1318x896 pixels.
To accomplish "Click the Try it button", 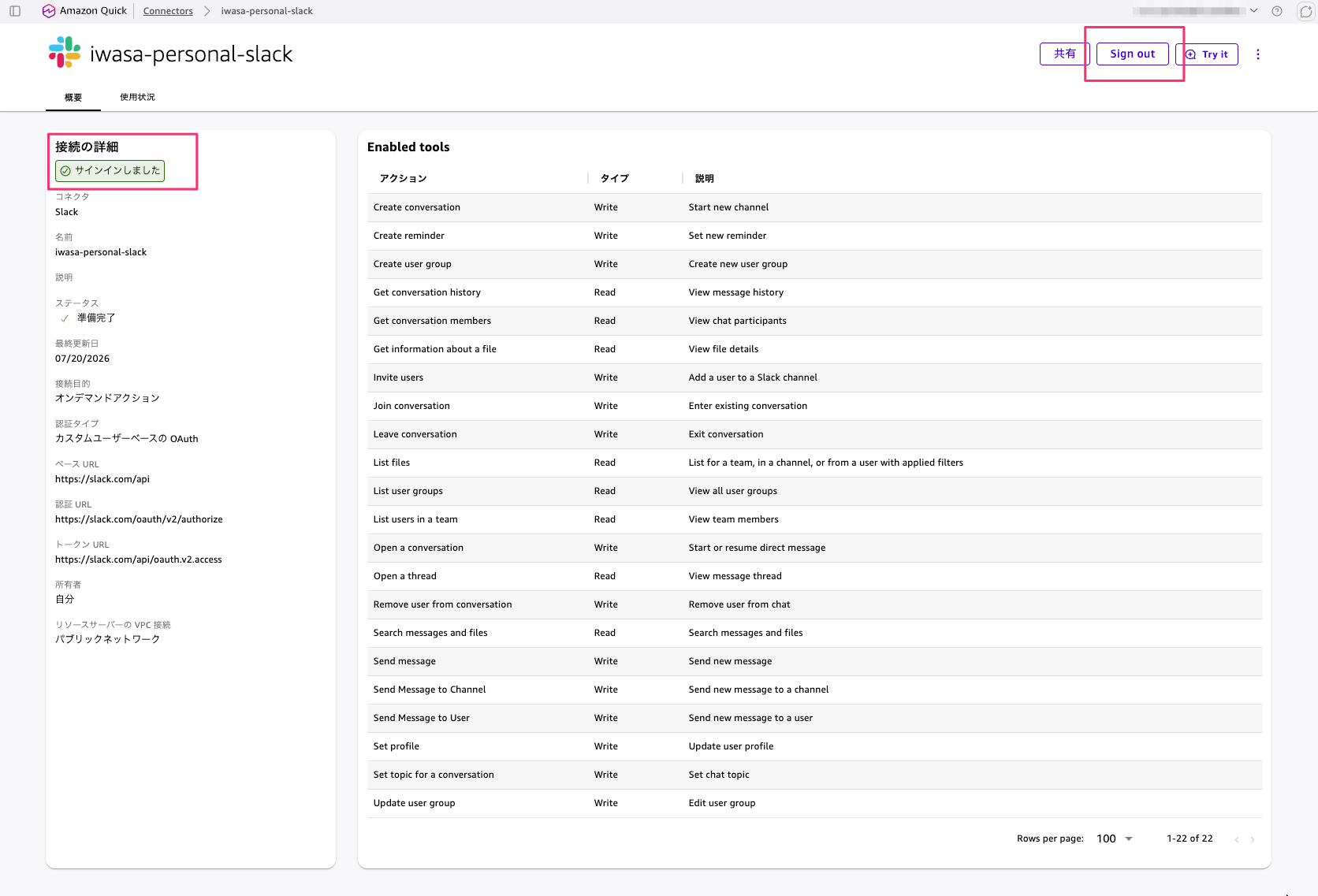I will coord(1208,54).
